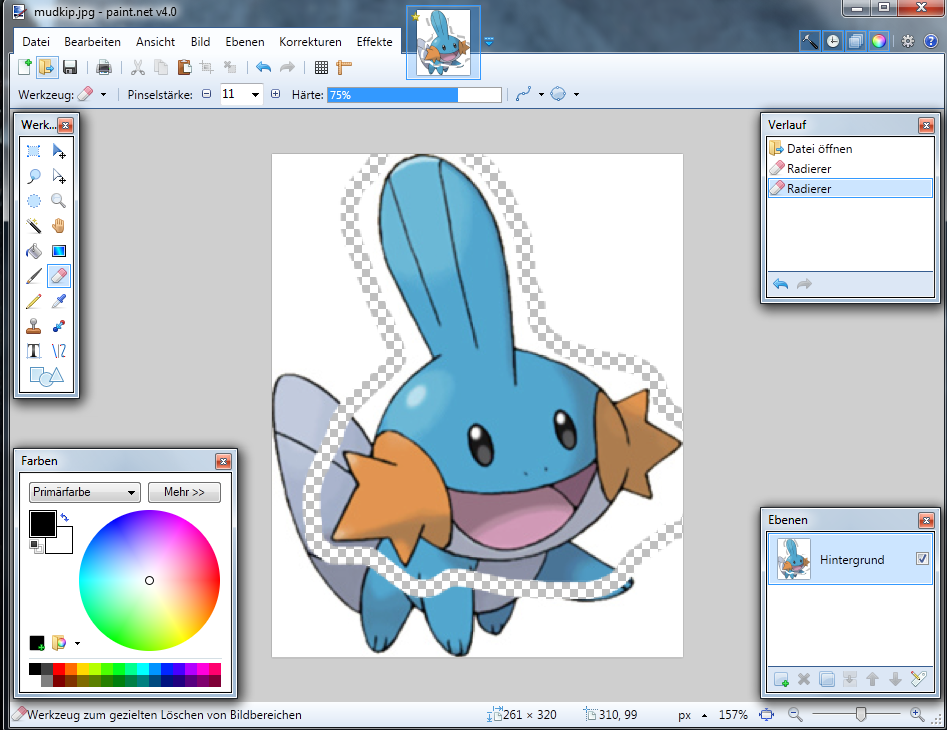Open the Pinselstärke size dropdown
Screen dimensions: 947x730
(255, 94)
